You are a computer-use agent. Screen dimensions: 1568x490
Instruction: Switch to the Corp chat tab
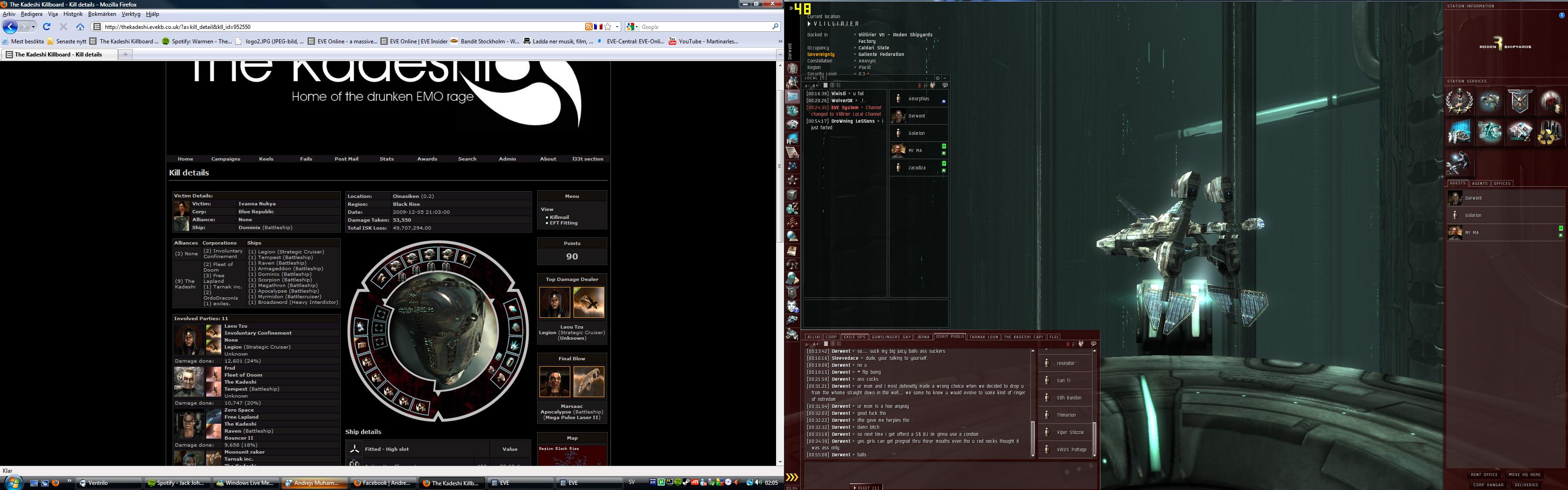[831, 336]
